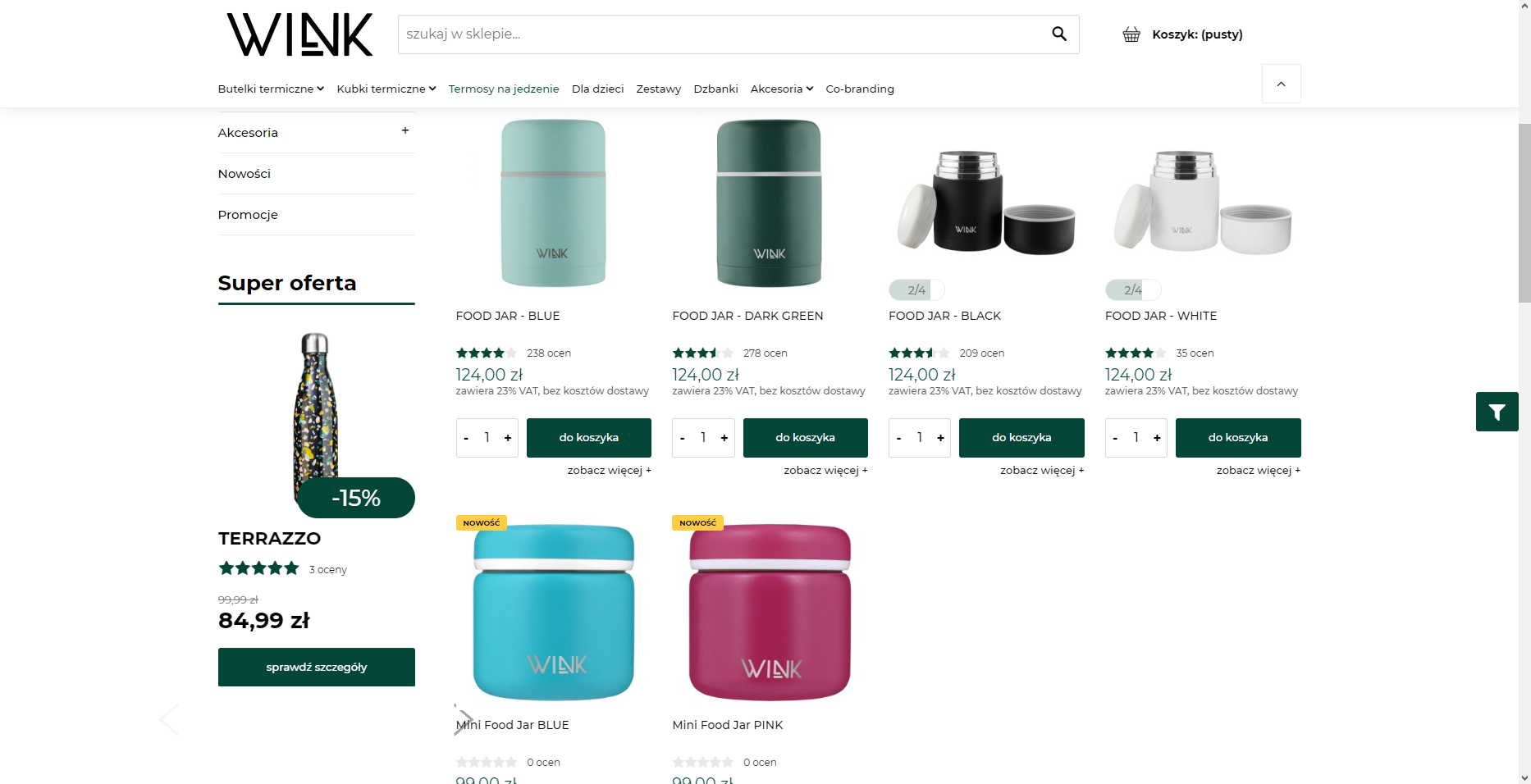This screenshot has height=784, width=1531.
Task: Decrease quantity for Food Jar White
Action: [1115, 438]
